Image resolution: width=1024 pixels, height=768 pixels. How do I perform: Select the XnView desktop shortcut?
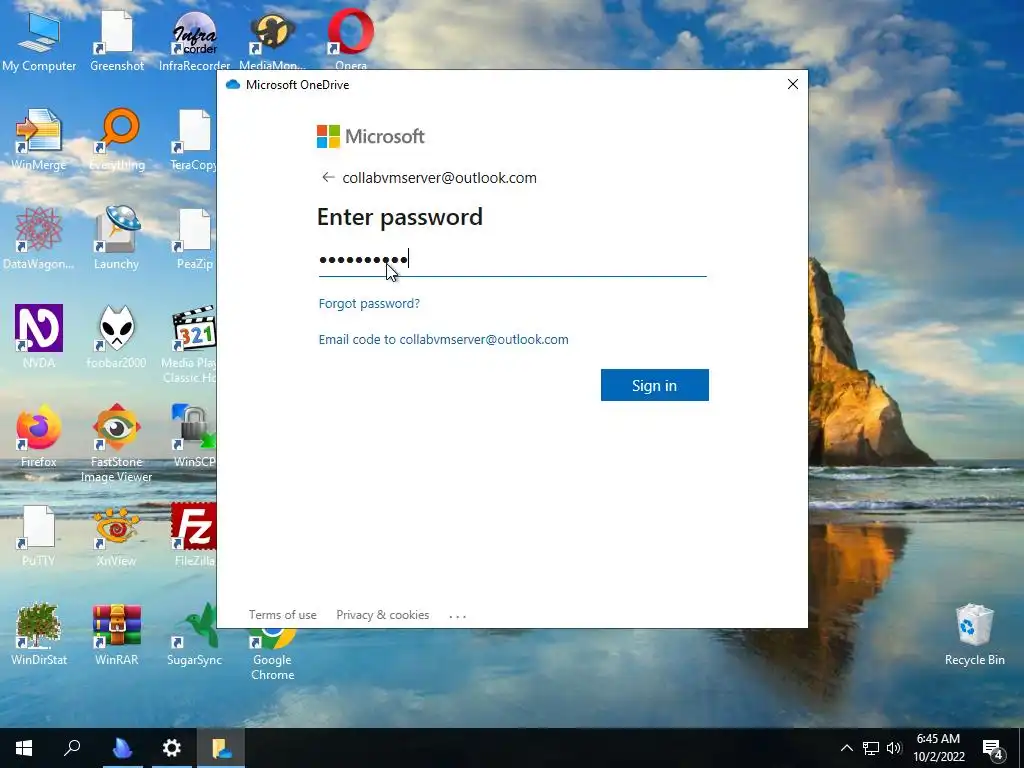116,536
